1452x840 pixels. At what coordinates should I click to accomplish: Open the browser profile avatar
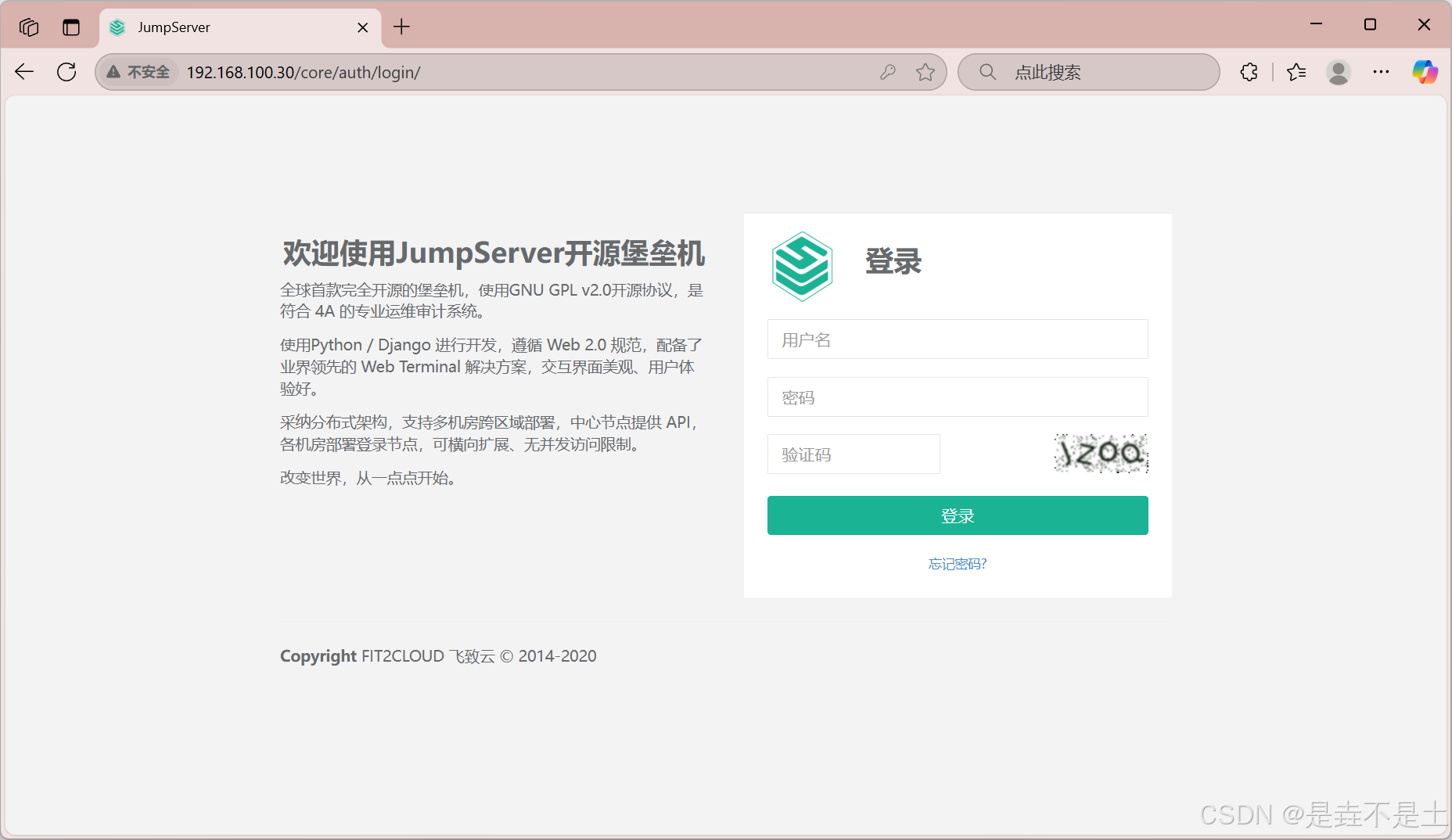pyautogui.click(x=1339, y=72)
